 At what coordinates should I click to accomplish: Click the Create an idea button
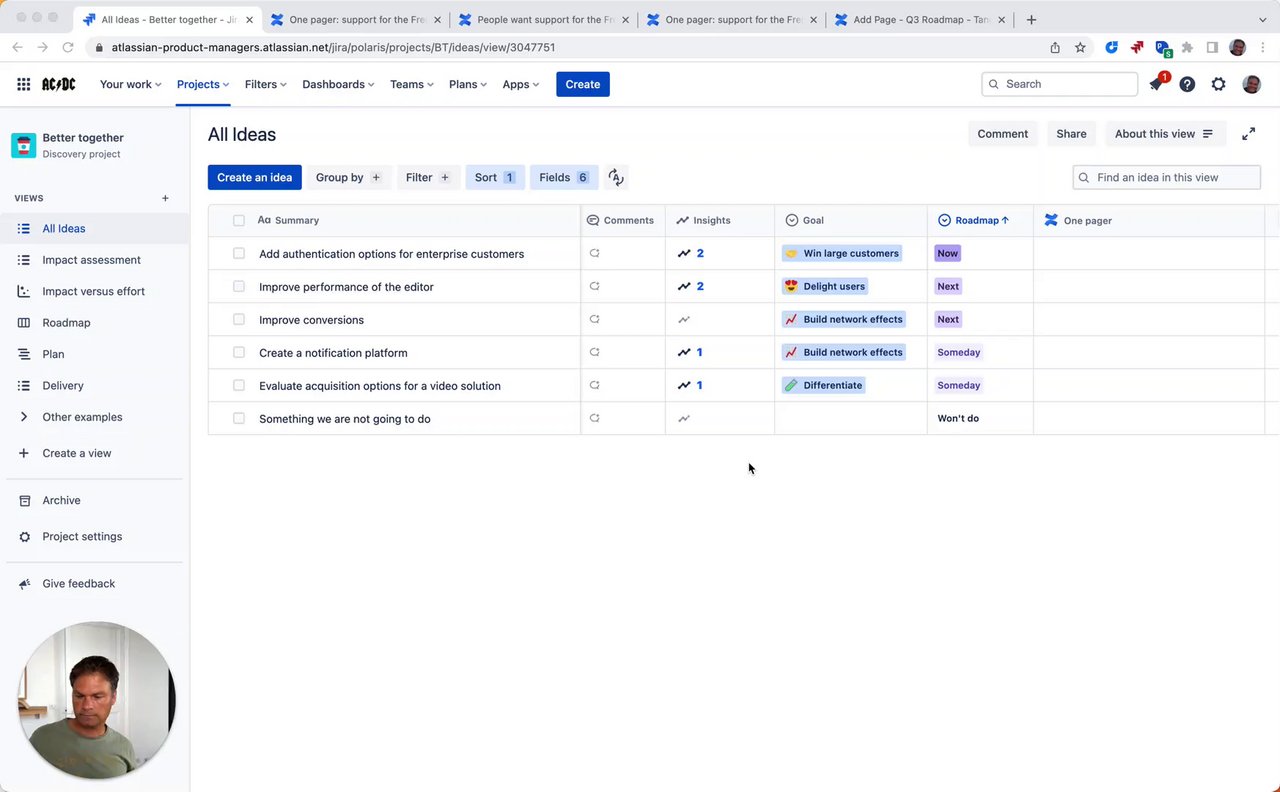pyautogui.click(x=254, y=178)
